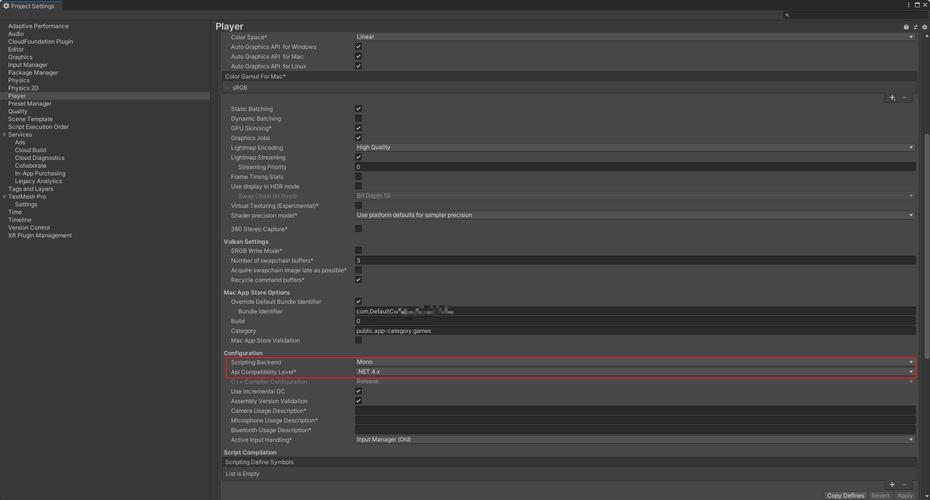The width and height of the screenshot is (930, 500).
Task: Open the Lightmap Encoding dropdown
Action: tap(635, 148)
